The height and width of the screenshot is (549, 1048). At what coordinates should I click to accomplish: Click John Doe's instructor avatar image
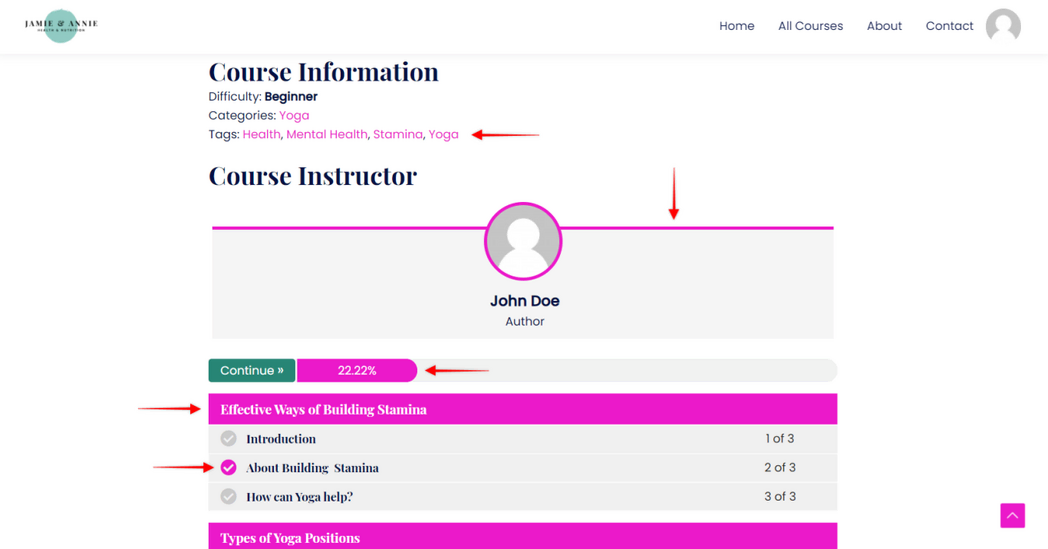click(x=523, y=242)
